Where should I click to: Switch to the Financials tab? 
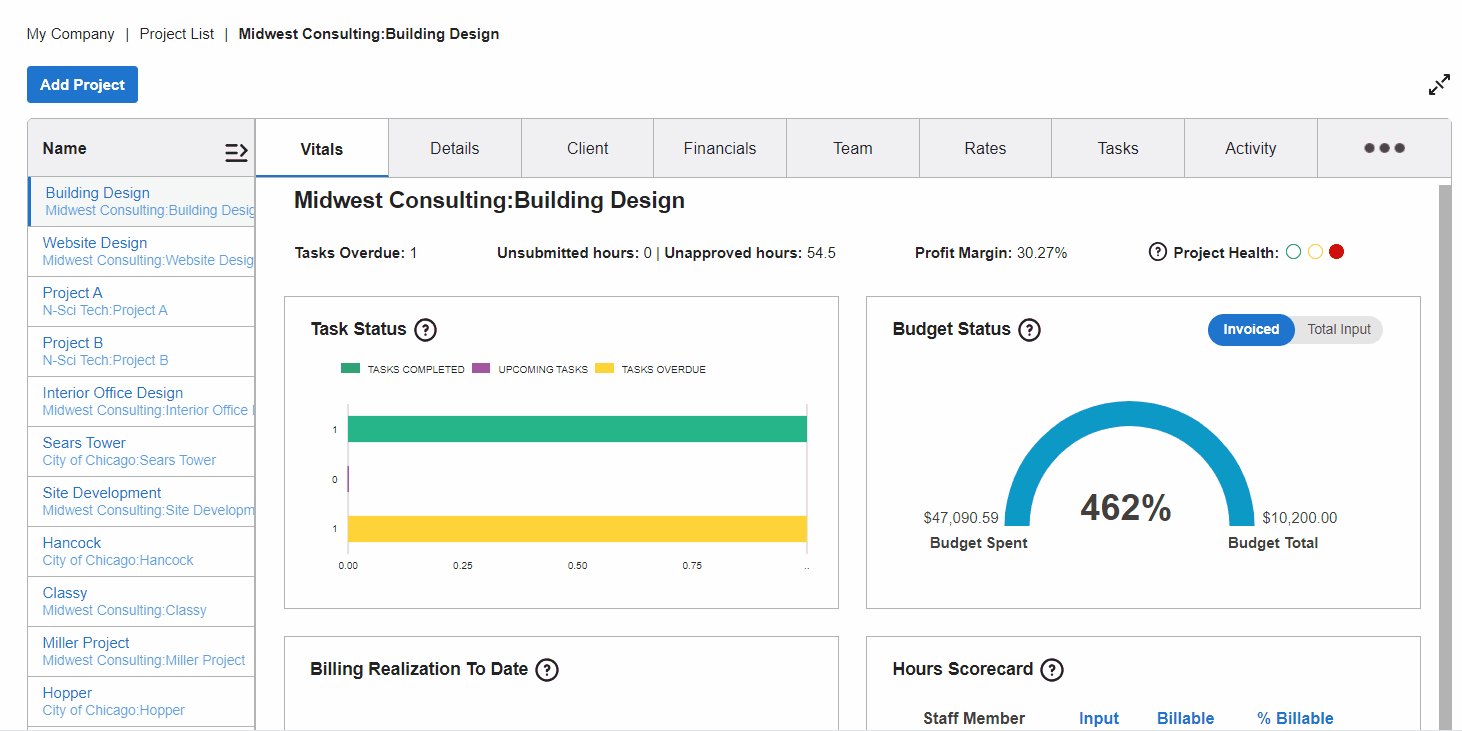(720, 148)
